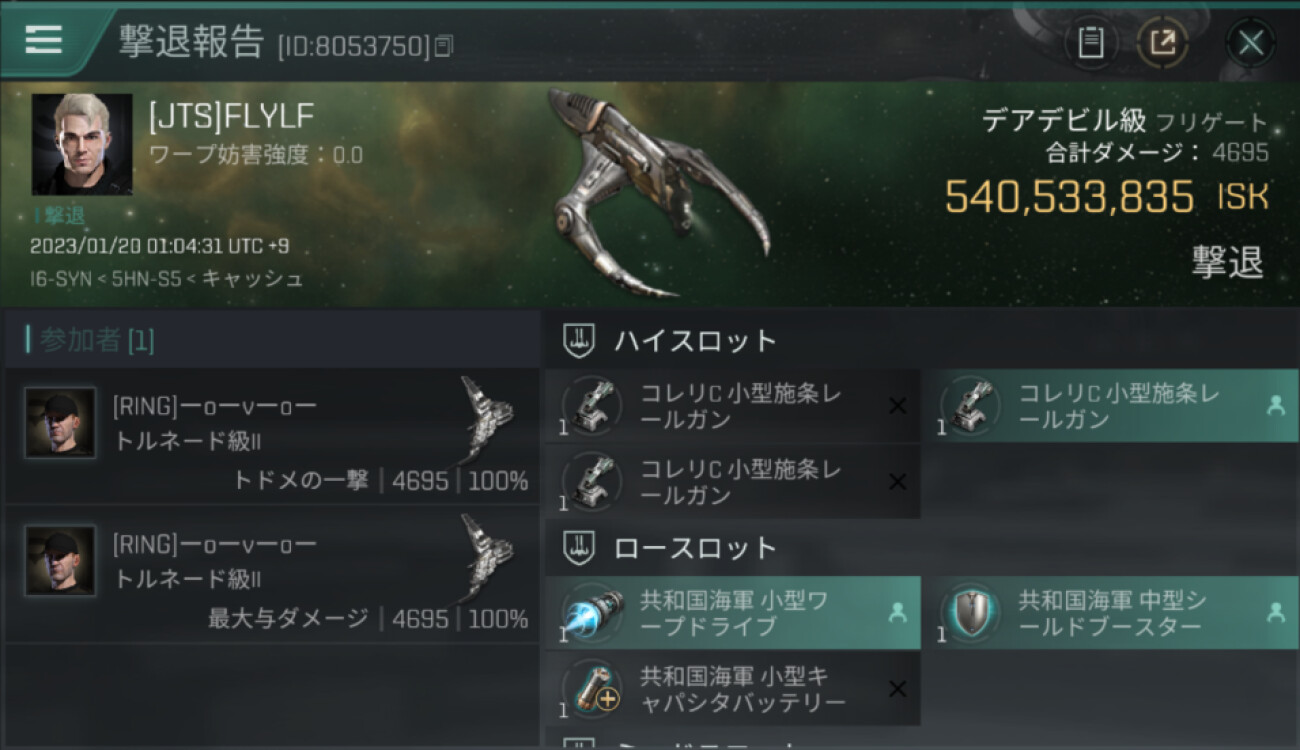The image size is (1300, 750).
Task: Select the max damage participant row
Action: (x=271, y=574)
